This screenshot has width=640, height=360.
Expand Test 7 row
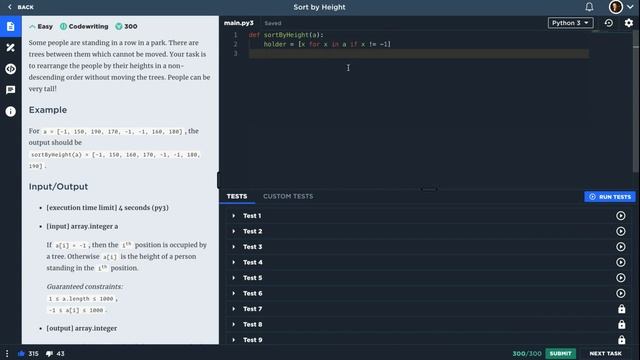pos(427,309)
